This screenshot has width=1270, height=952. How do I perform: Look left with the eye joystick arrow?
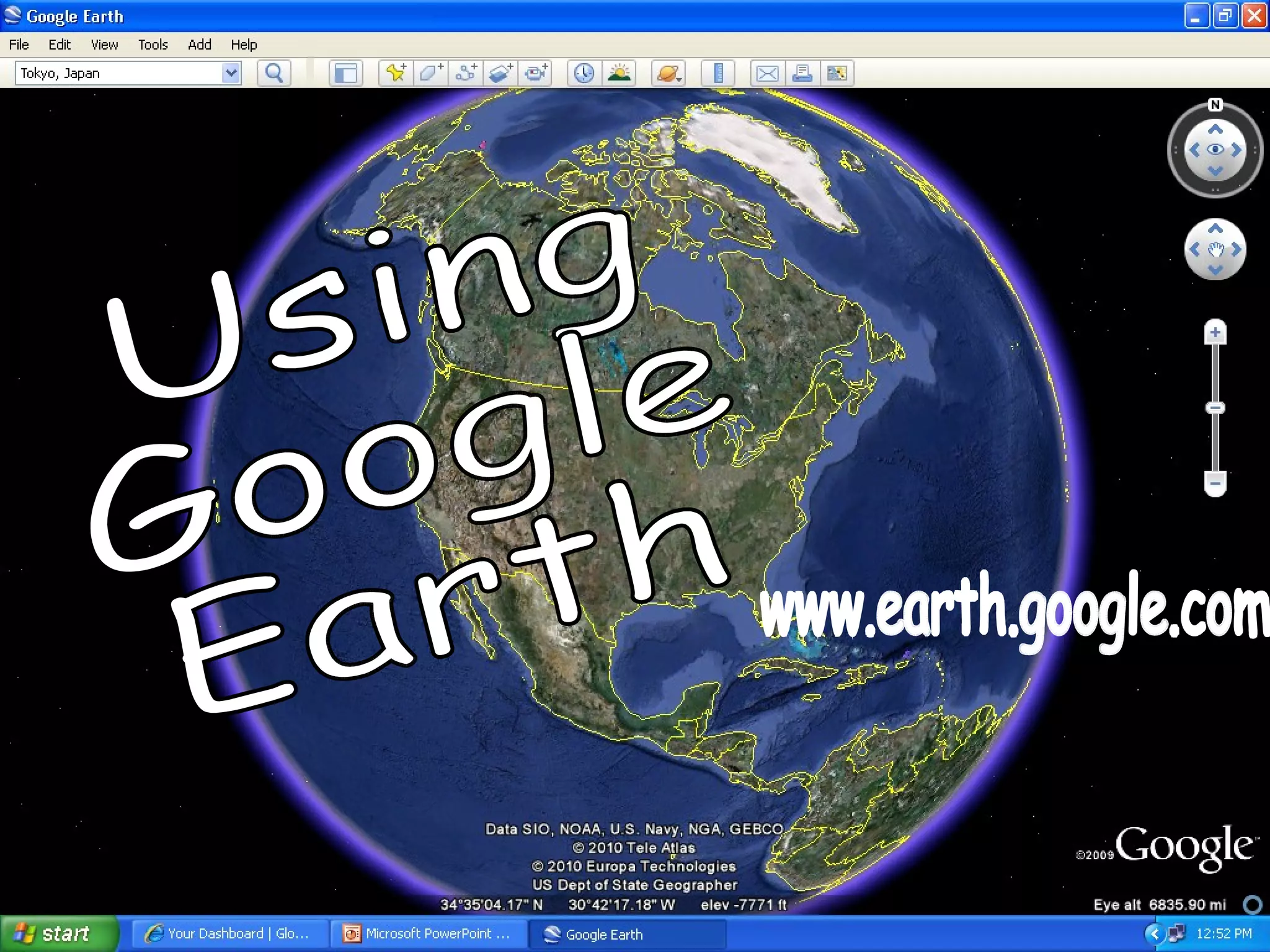1194,149
